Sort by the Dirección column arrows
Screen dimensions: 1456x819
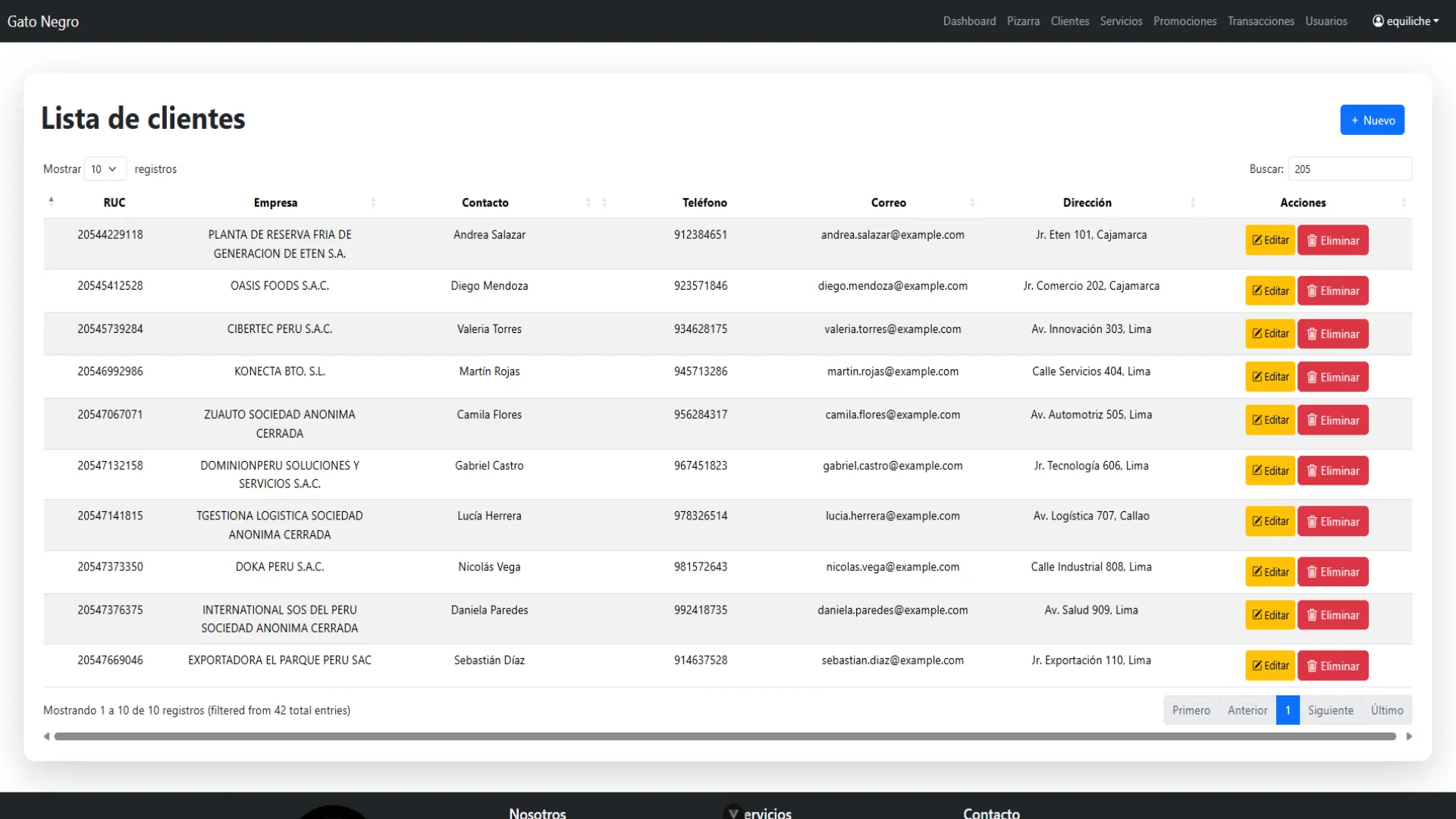click(1192, 202)
